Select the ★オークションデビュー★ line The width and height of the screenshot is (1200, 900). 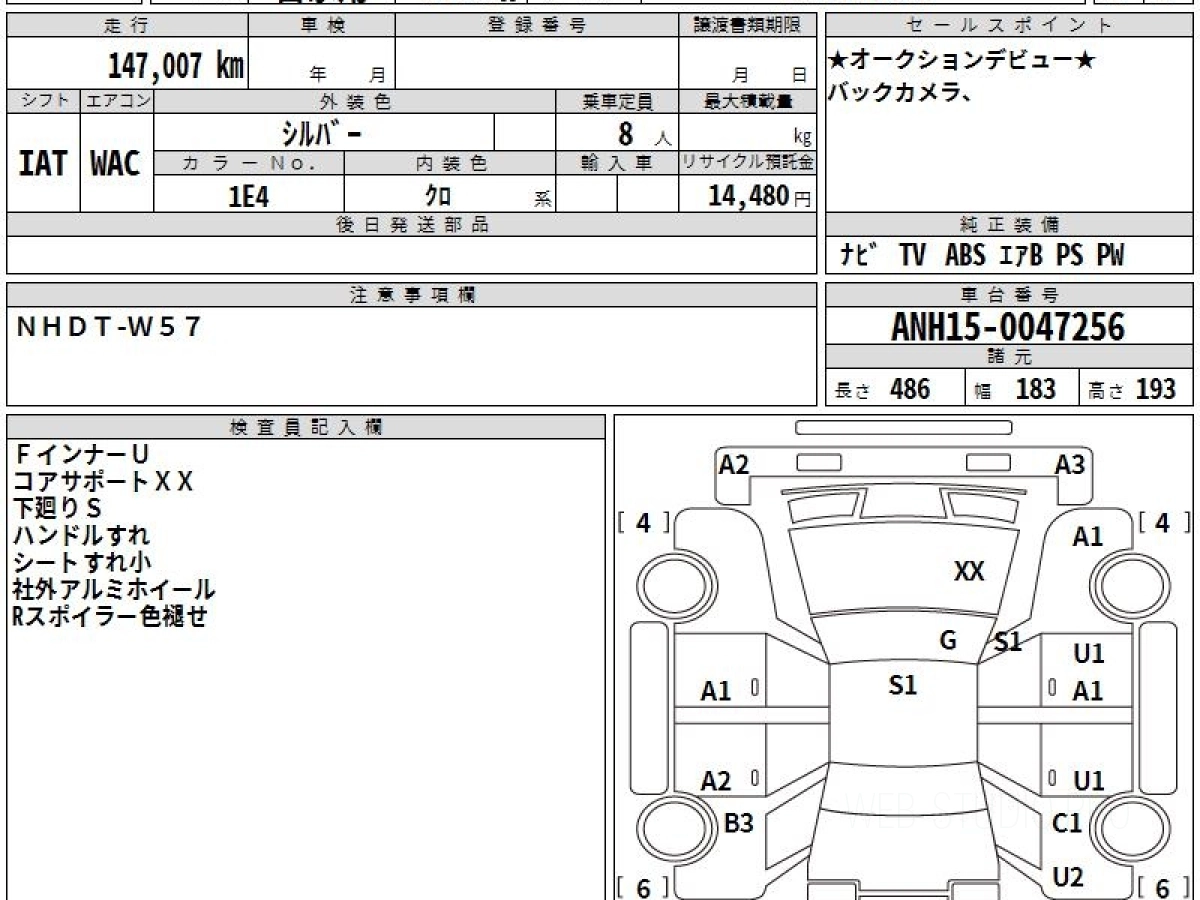coord(963,61)
